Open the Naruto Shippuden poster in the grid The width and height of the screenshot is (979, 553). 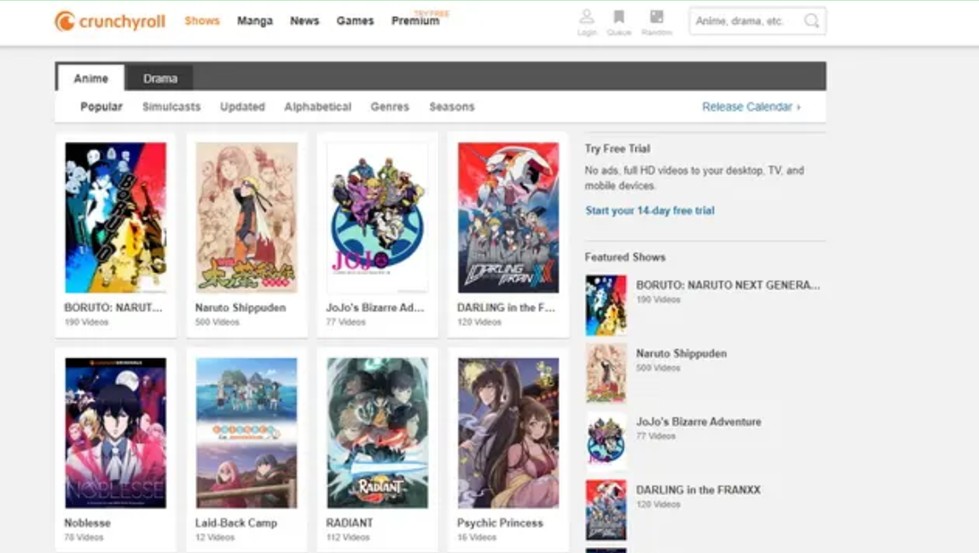click(247, 217)
